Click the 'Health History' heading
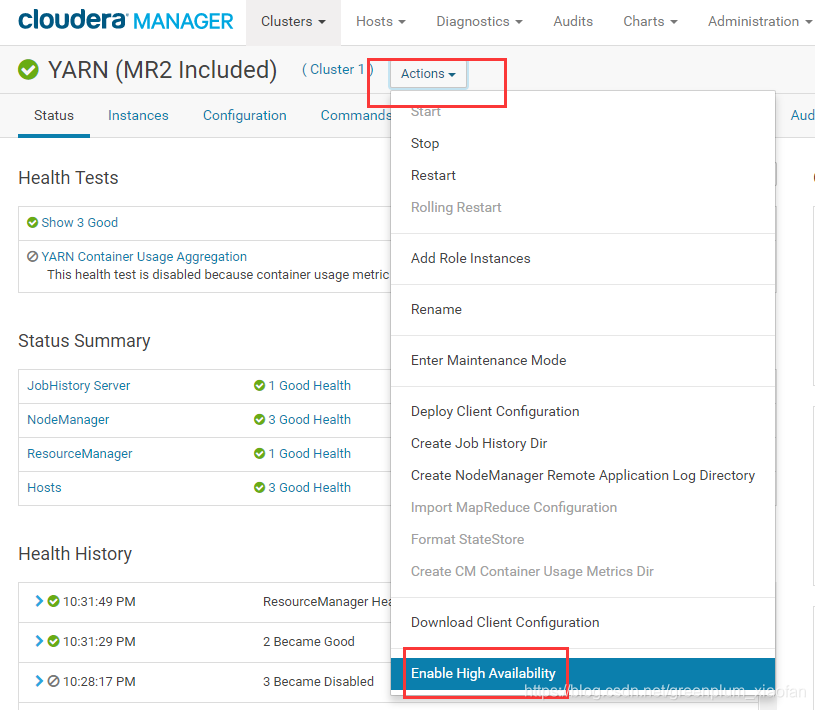 (75, 554)
